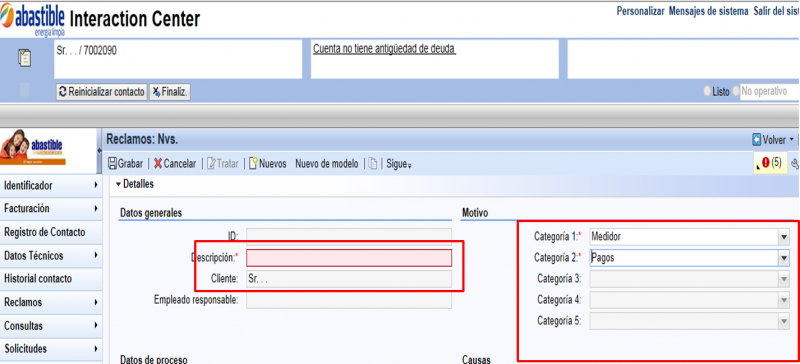Click the red Cancelar X icon

pyautogui.click(x=158, y=164)
